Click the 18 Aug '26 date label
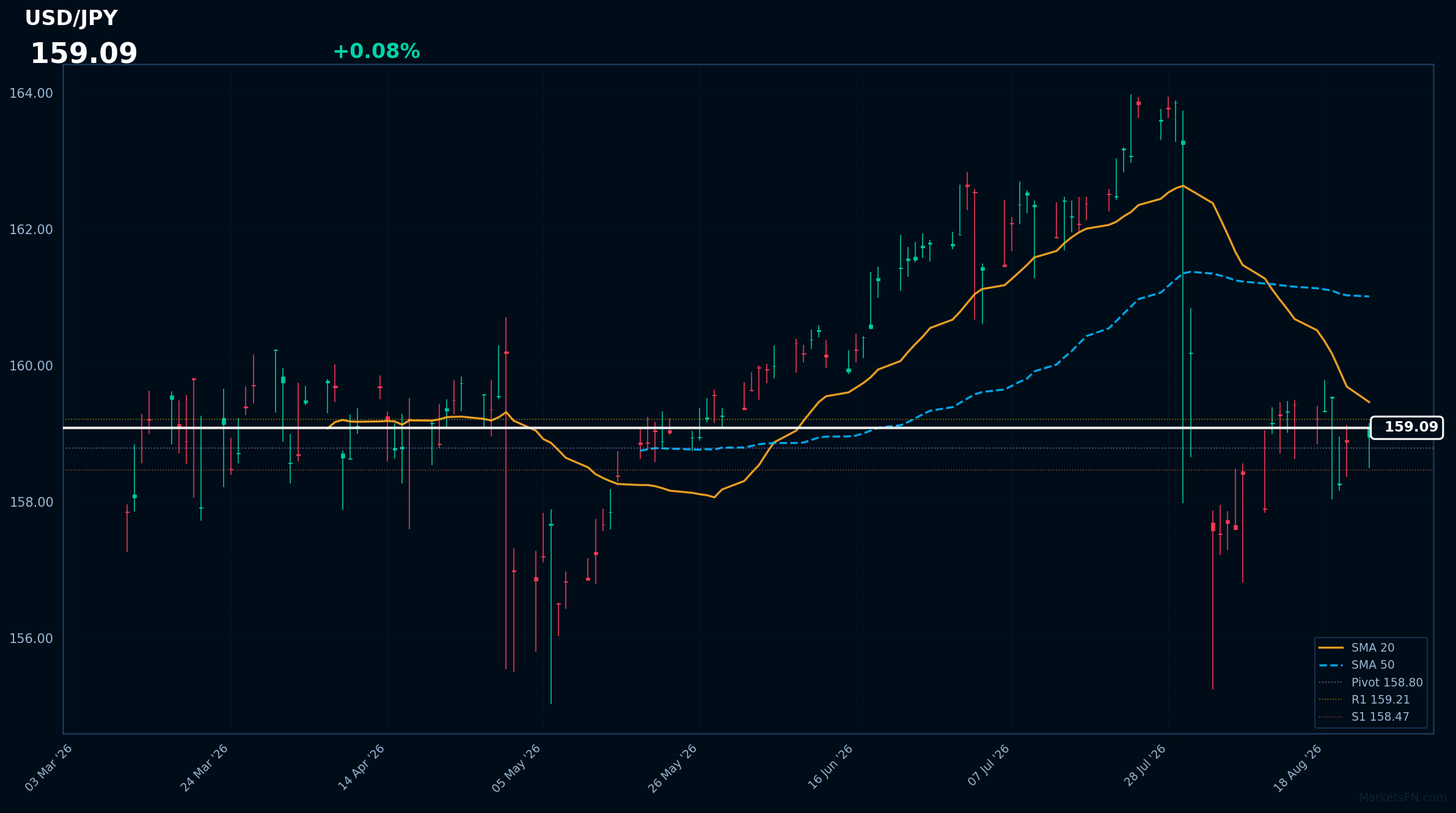This screenshot has height=813, width=1456. pos(1298,768)
